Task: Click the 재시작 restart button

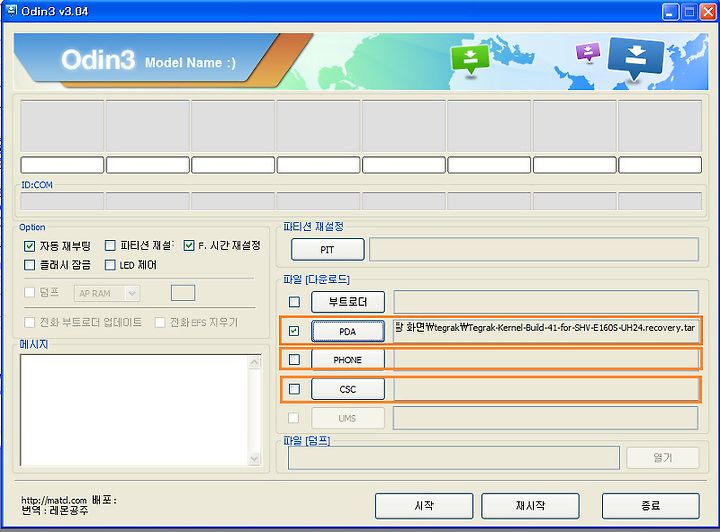Action: tap(530, 506)
